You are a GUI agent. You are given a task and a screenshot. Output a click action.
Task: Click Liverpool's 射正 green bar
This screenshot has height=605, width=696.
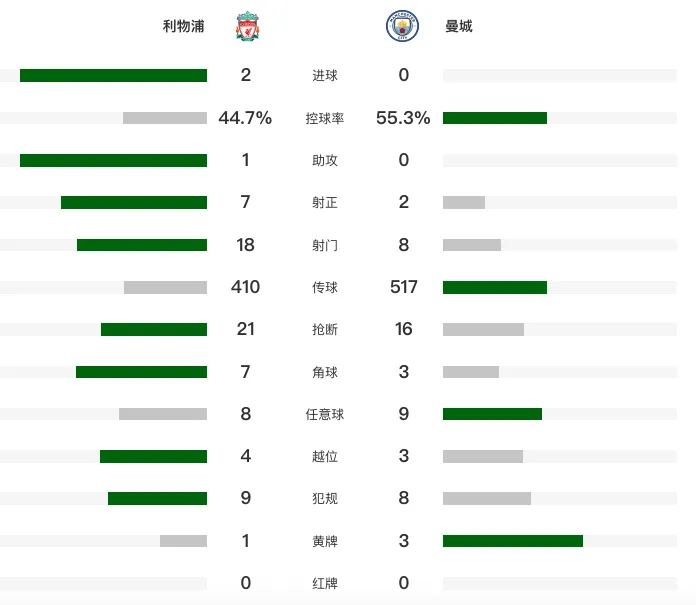point(134,202)
